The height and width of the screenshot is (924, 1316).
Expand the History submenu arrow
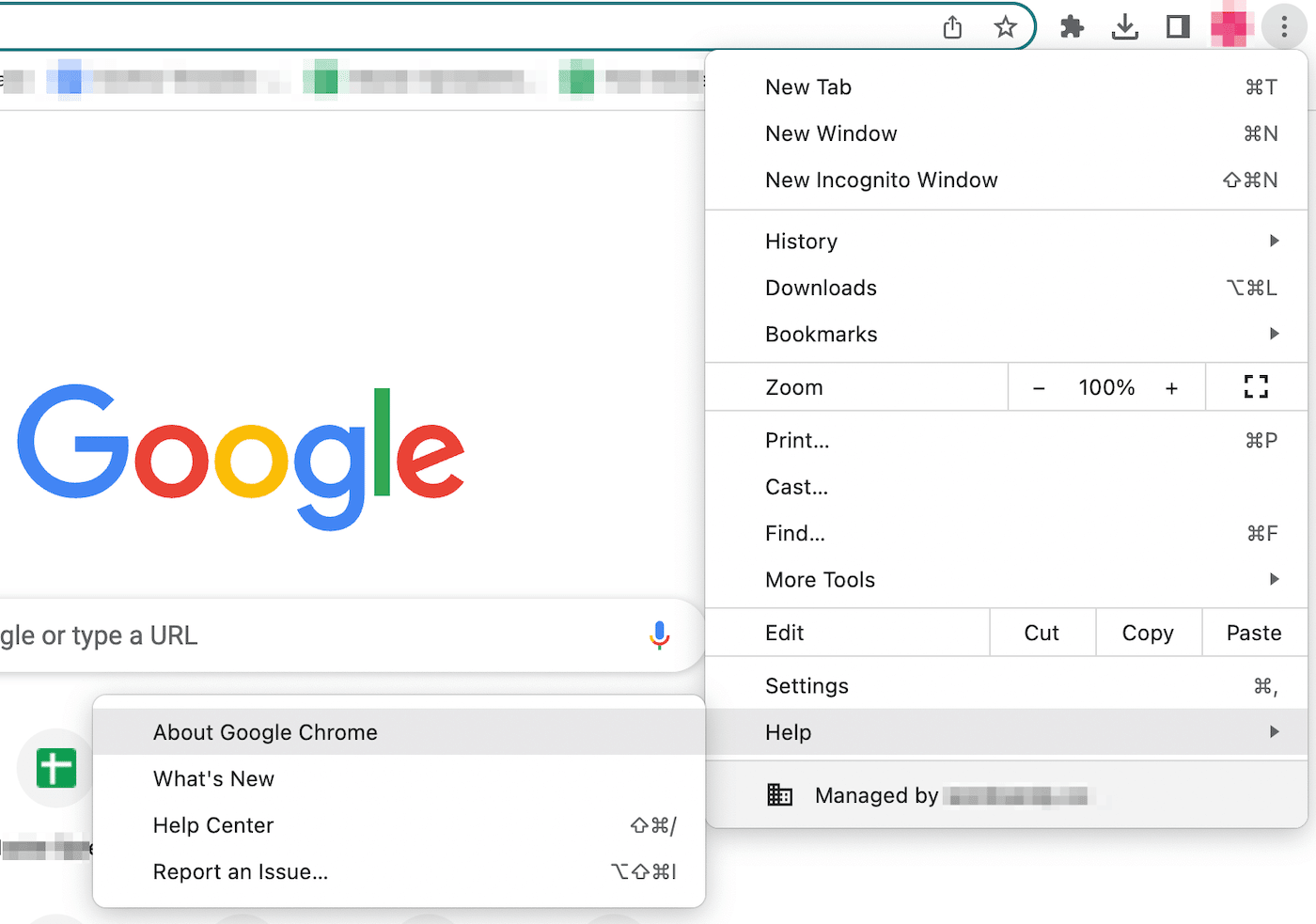pos(1275,241)
